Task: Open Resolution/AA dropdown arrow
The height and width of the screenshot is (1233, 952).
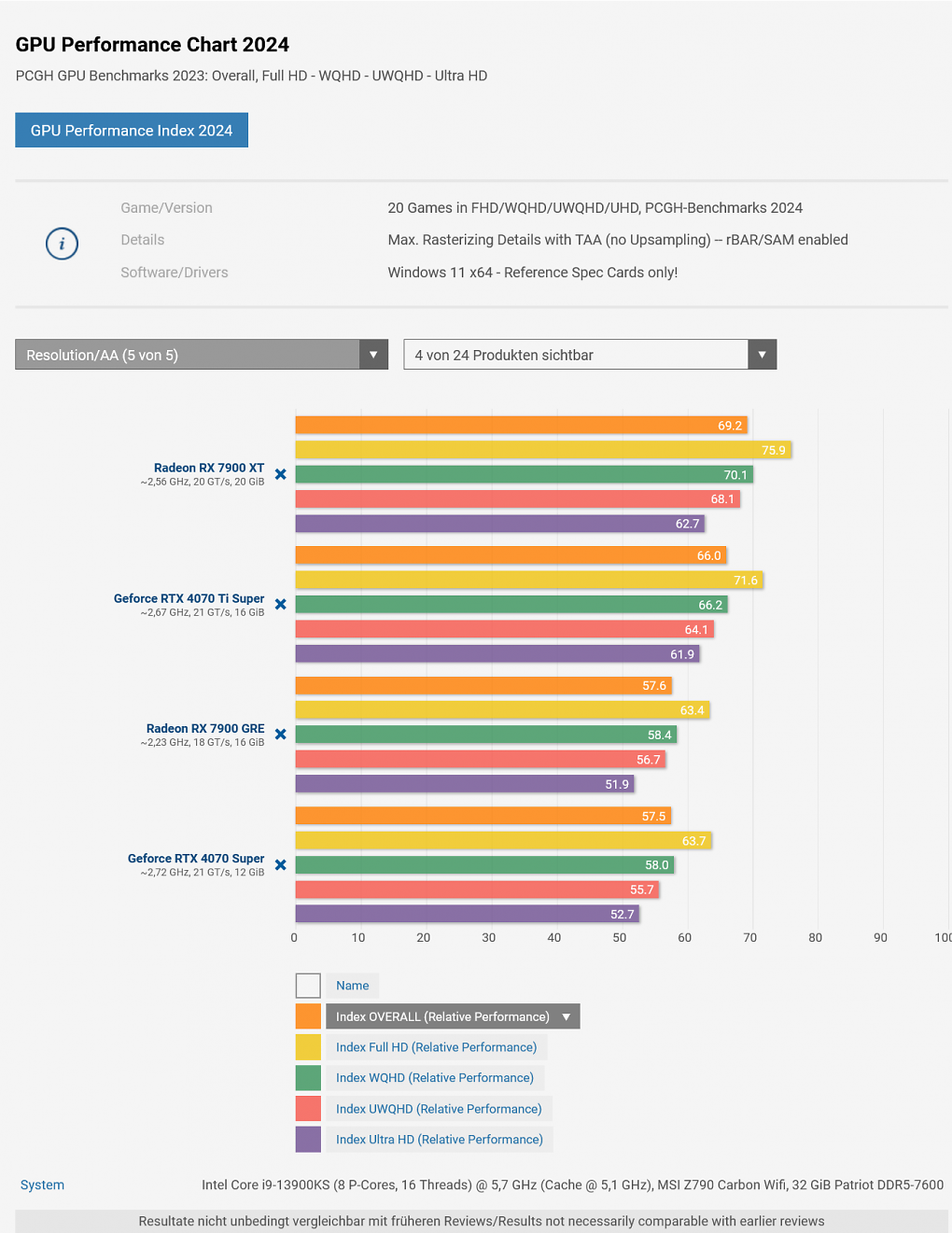Action: [x=373, y=355]
